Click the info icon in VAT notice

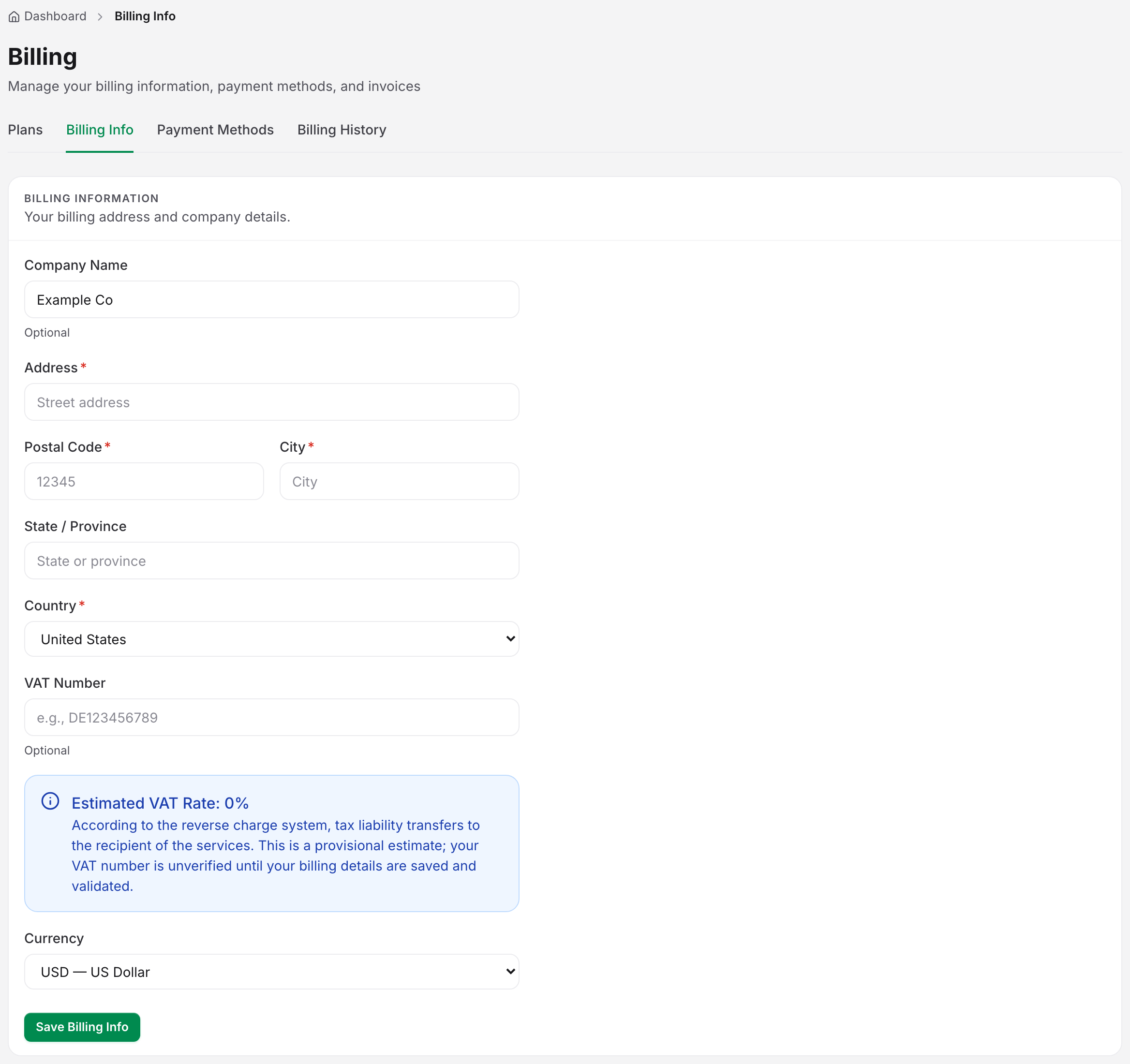point(50,801)
